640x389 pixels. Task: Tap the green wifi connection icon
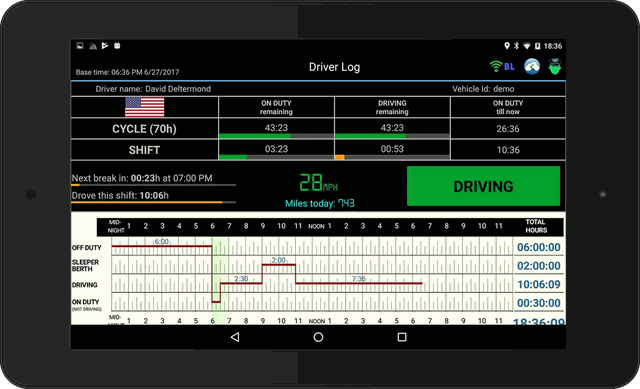(x=496, y=67)
